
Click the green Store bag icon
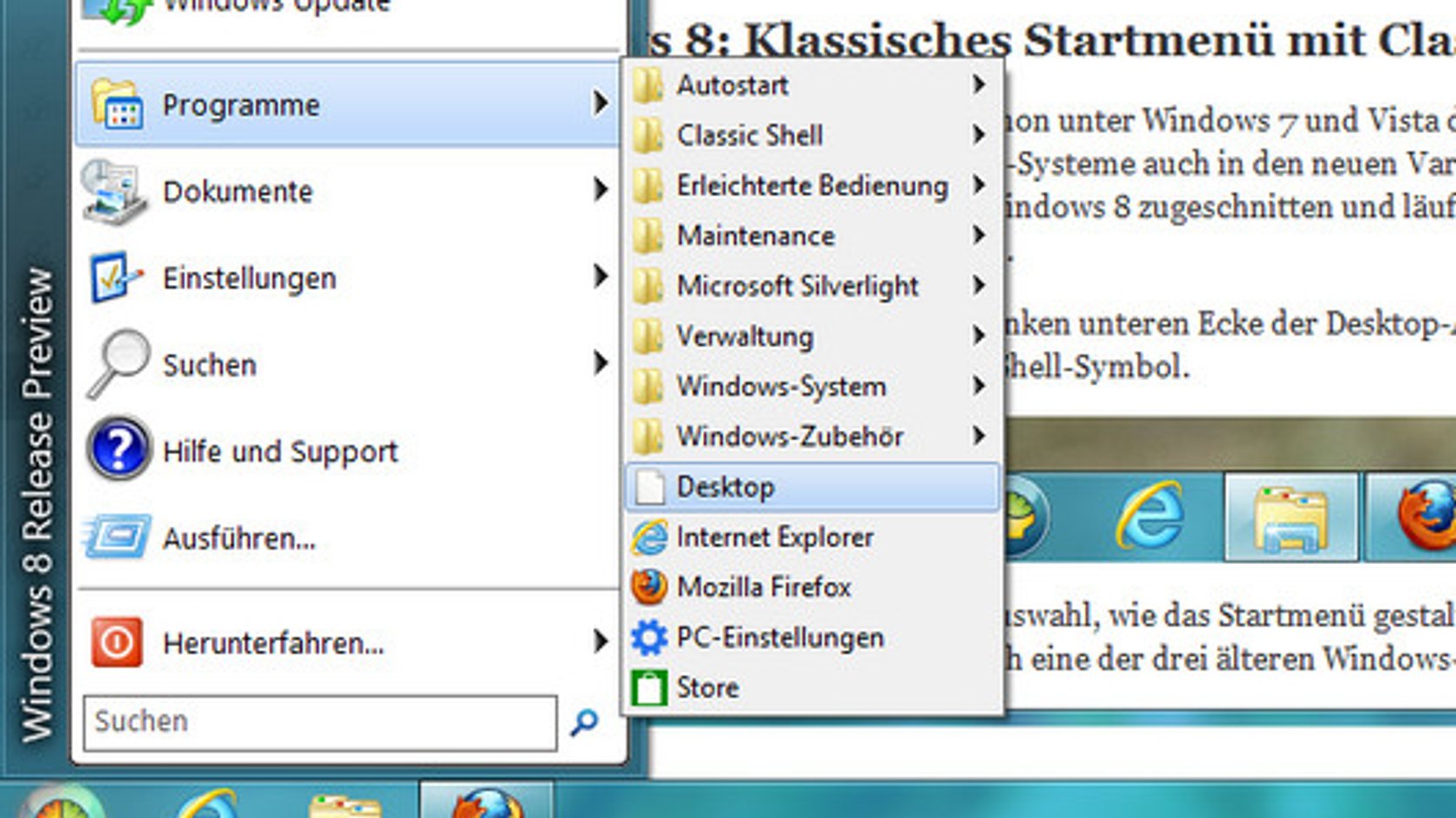coord(649,688)
